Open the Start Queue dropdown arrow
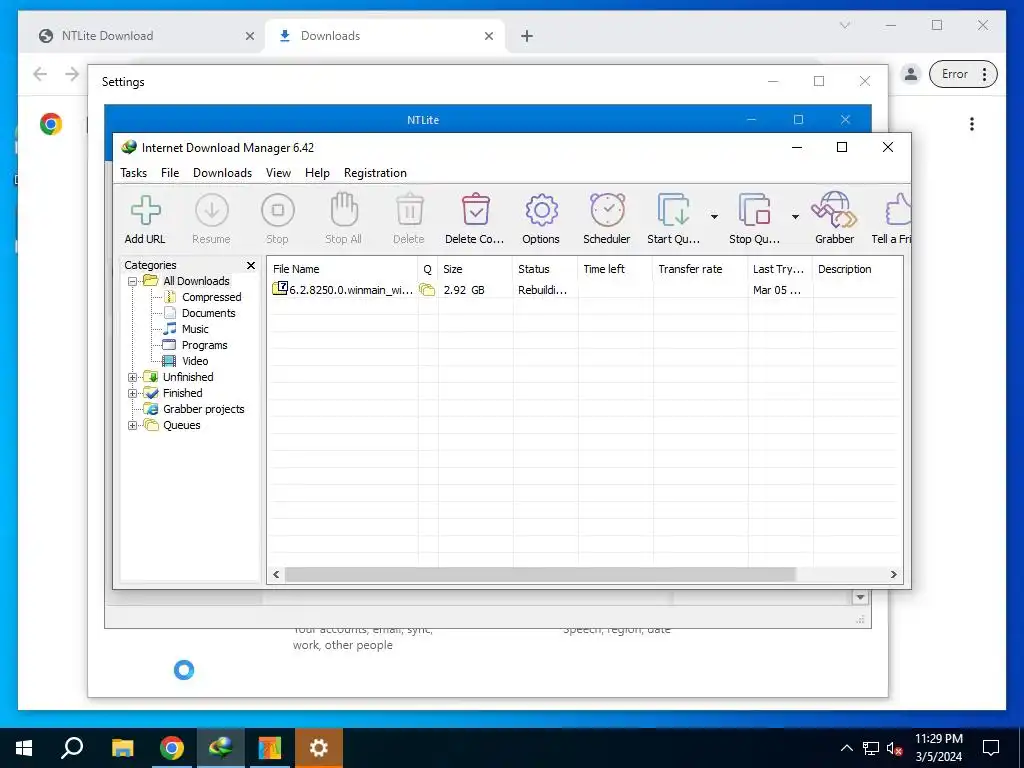1024x768 pixels. coord(714,217)
